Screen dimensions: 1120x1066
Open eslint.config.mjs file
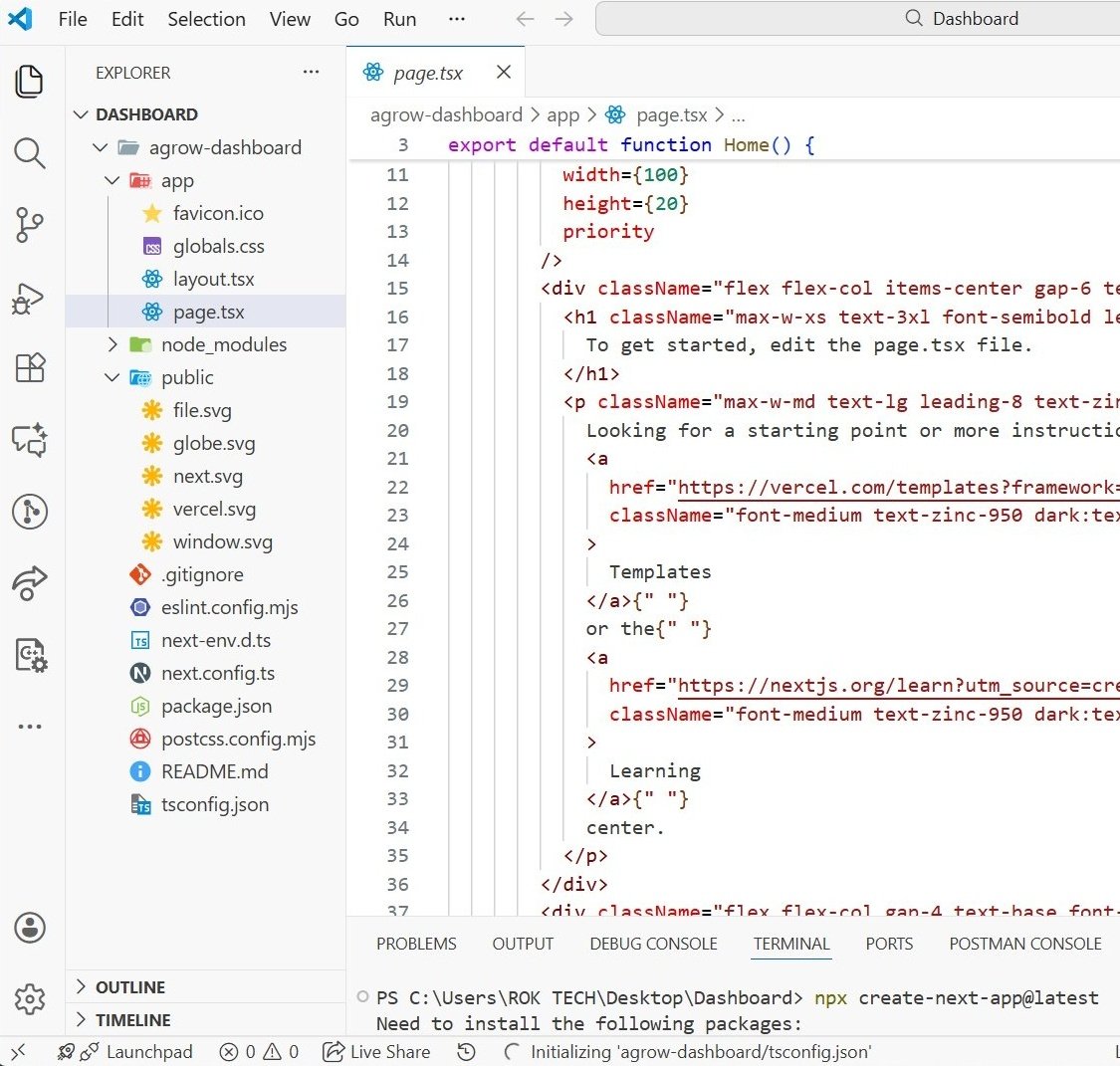206,607
